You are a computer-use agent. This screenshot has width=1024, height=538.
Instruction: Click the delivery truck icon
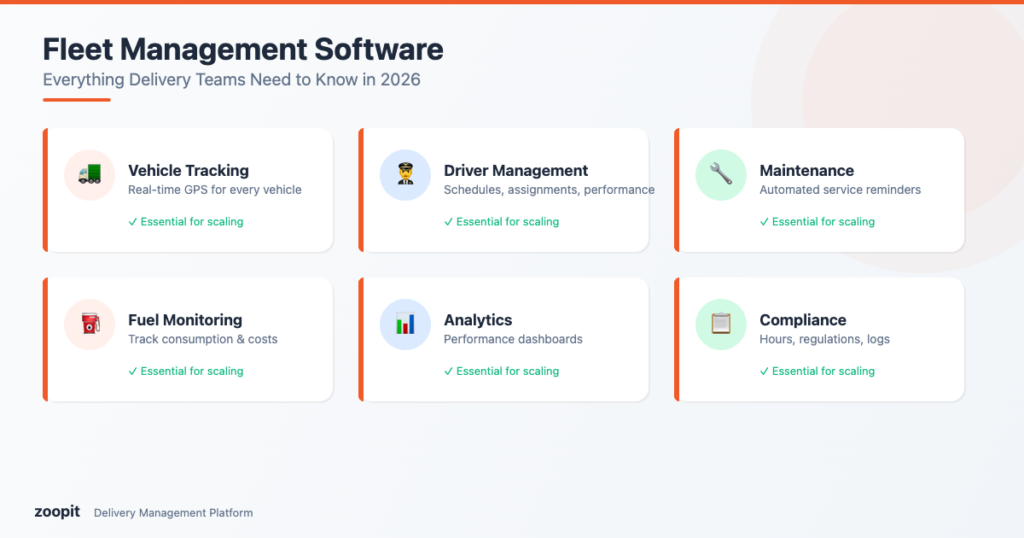[89, 175]
